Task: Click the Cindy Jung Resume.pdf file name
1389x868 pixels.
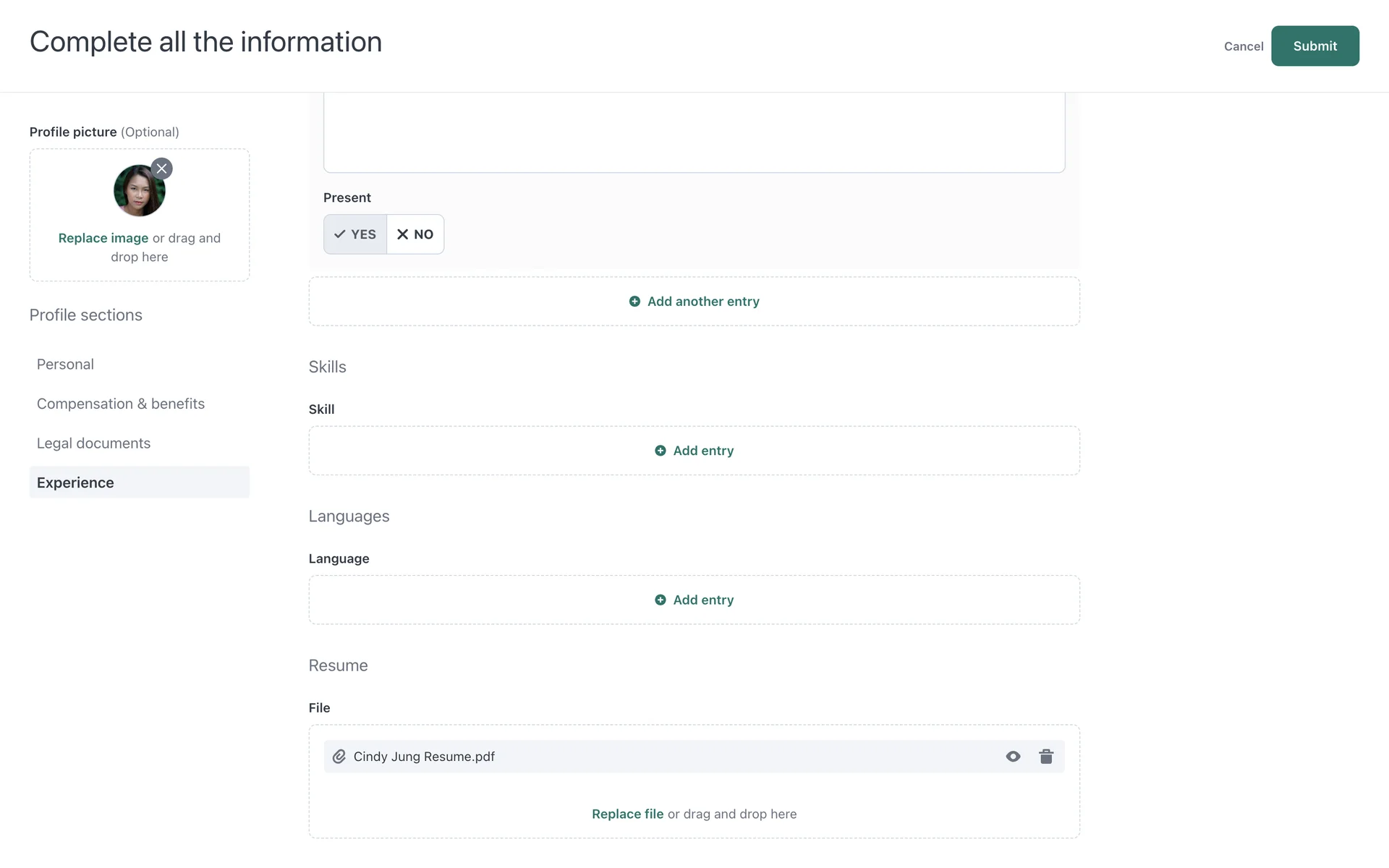Action: (424, 757)
